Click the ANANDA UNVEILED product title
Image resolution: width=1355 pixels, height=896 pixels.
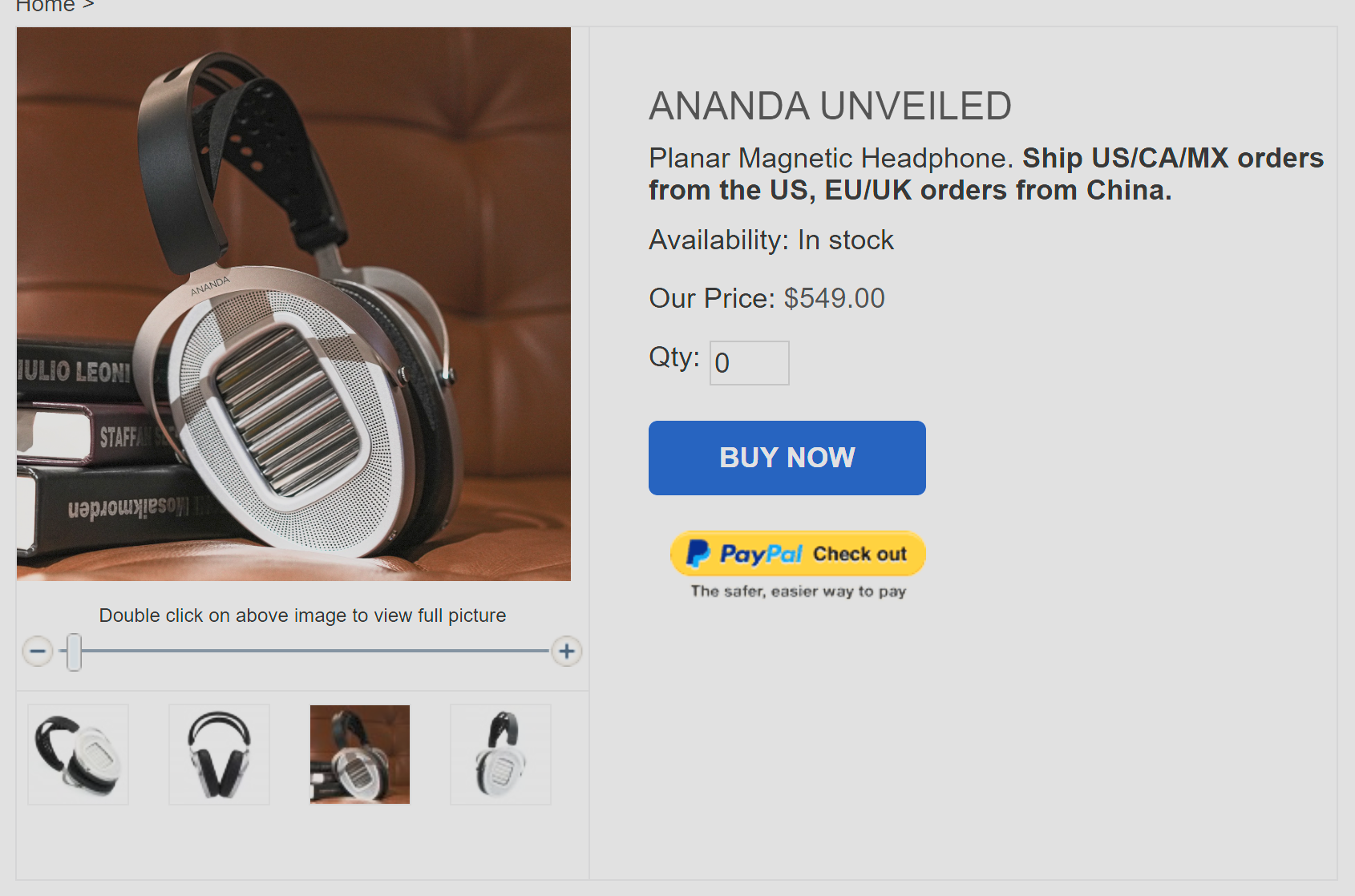point(829,105)
